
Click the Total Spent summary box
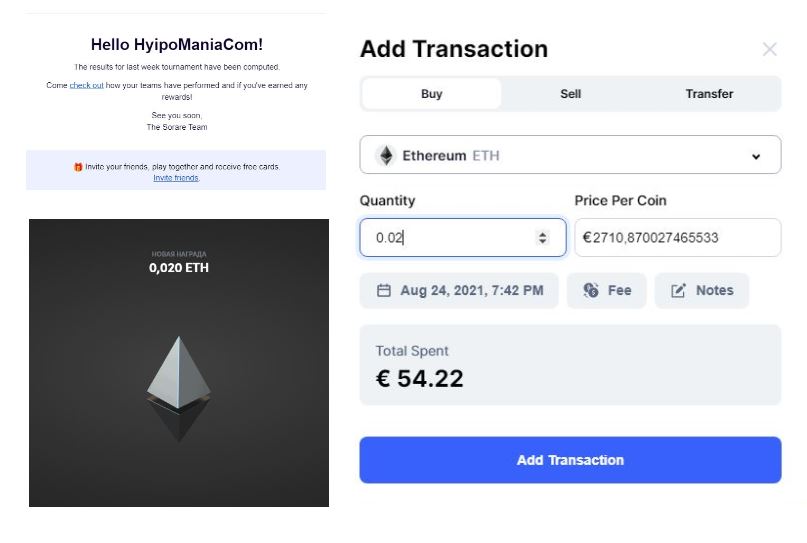click(x=570, y=365)
